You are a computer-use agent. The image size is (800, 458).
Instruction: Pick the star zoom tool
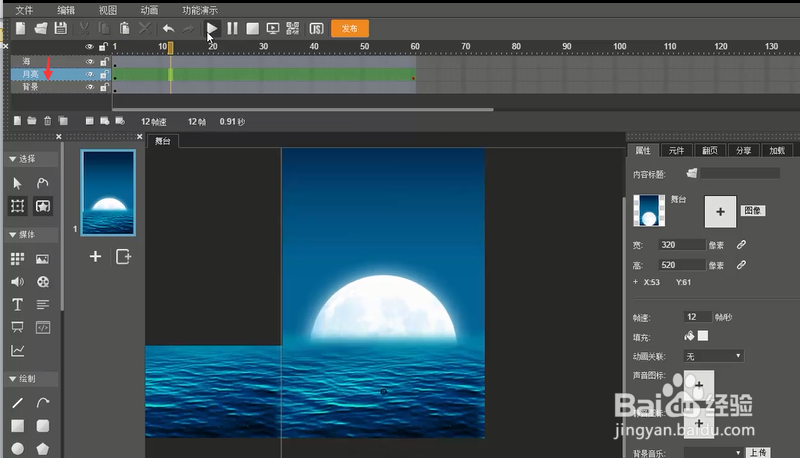tap(43, 206)
